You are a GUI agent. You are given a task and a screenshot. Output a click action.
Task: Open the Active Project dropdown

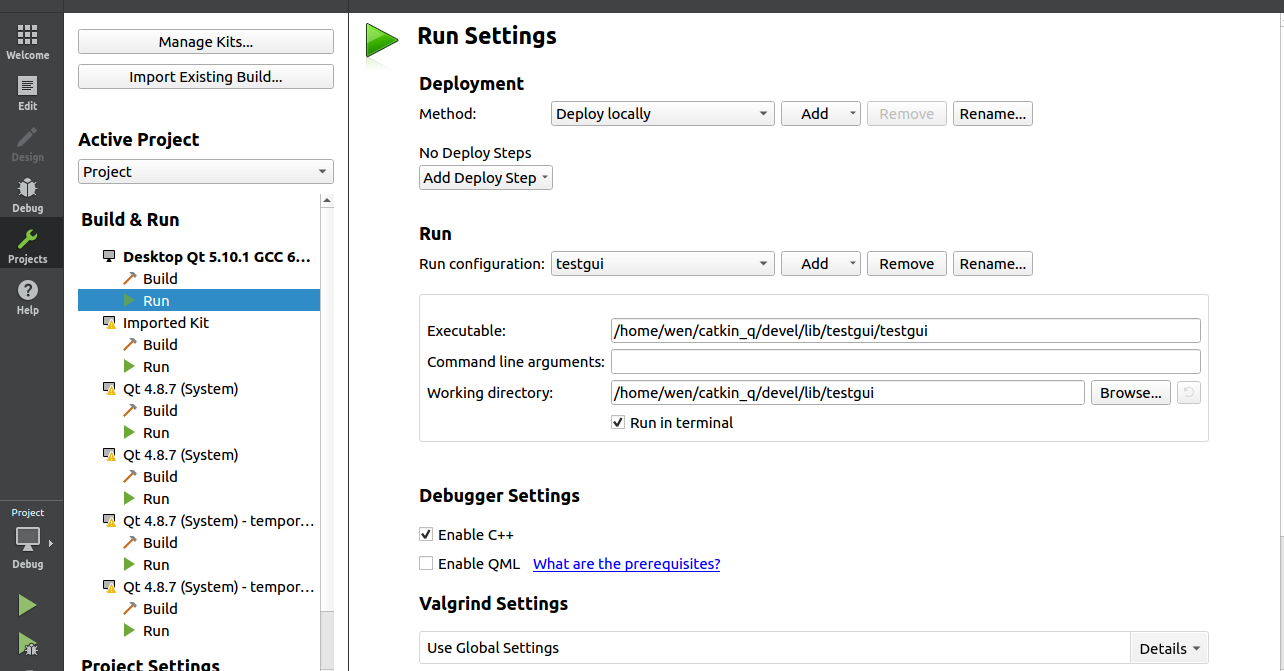[206, 172]
